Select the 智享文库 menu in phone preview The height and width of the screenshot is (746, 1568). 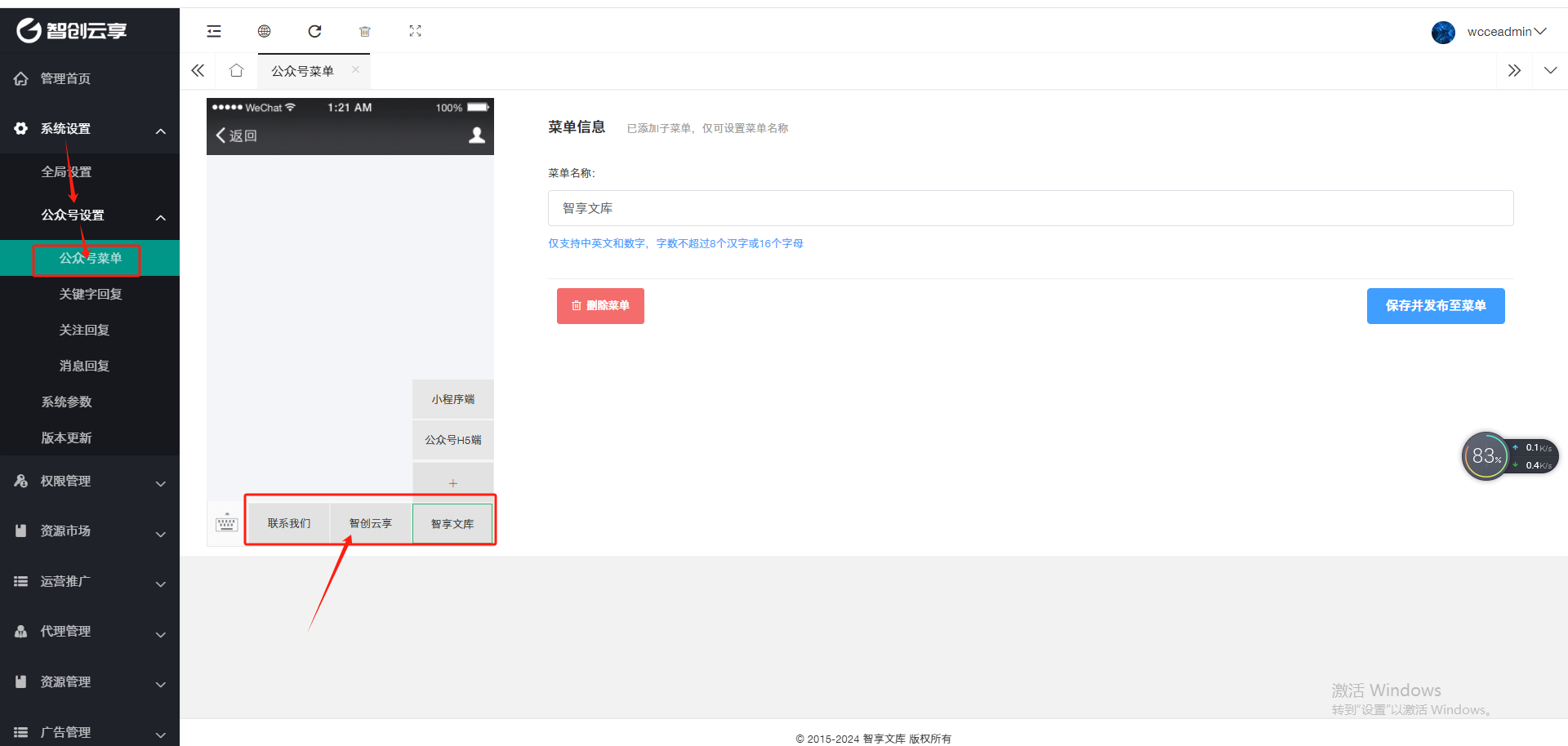pyautogui.click(x=452, y=524)
